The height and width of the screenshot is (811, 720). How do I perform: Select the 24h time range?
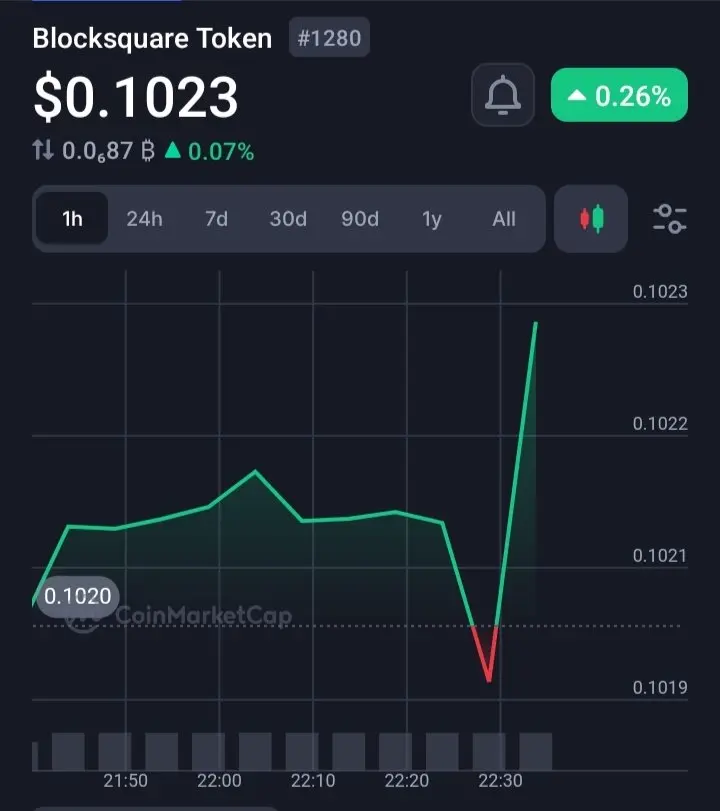pyautogui.click(x=144, y=219)
